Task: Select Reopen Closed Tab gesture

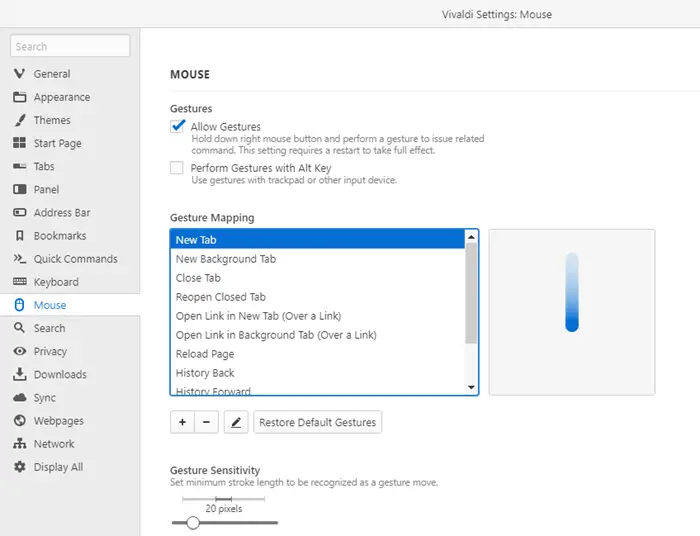Action: tap(317, 297)
